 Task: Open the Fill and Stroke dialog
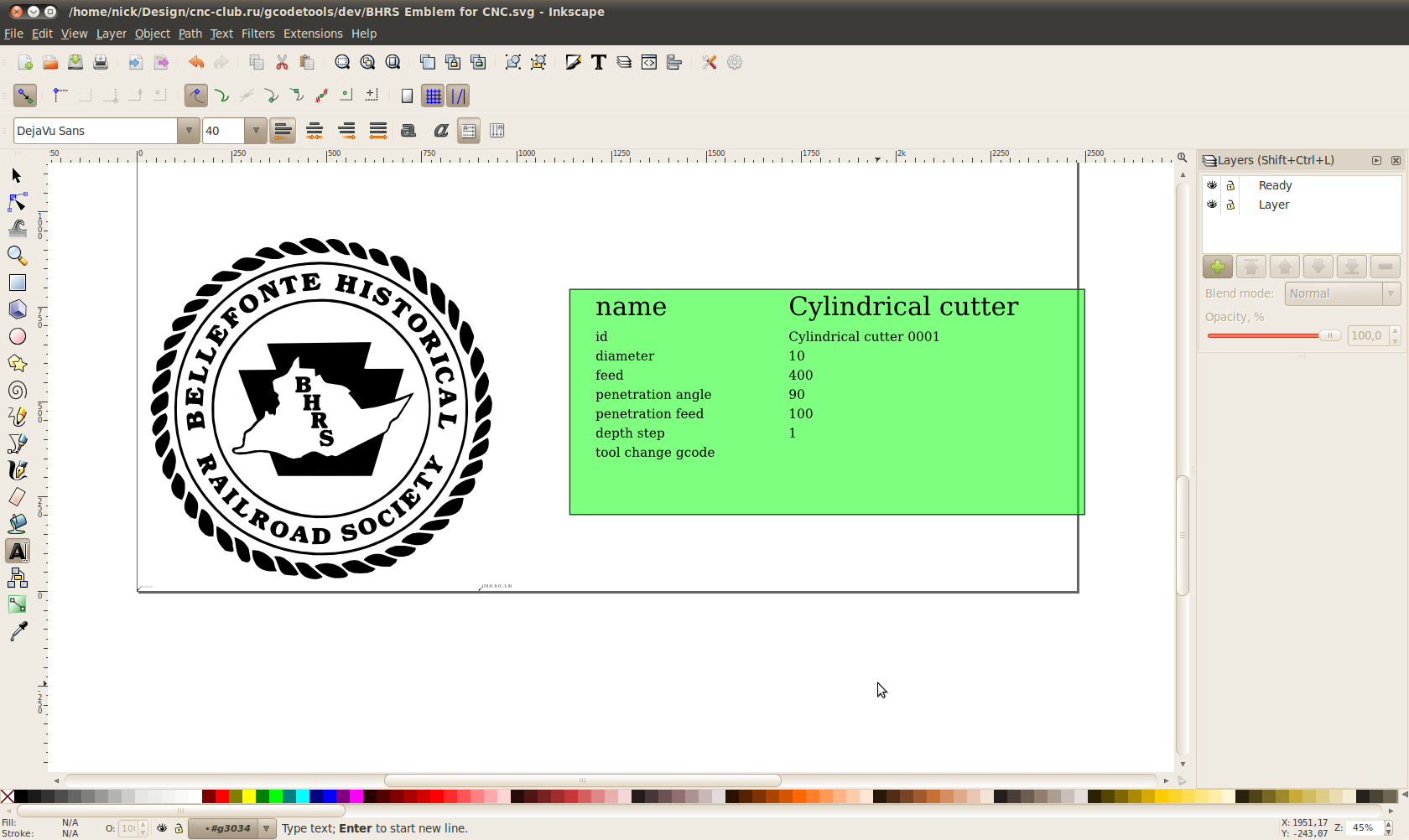point(574,62)
